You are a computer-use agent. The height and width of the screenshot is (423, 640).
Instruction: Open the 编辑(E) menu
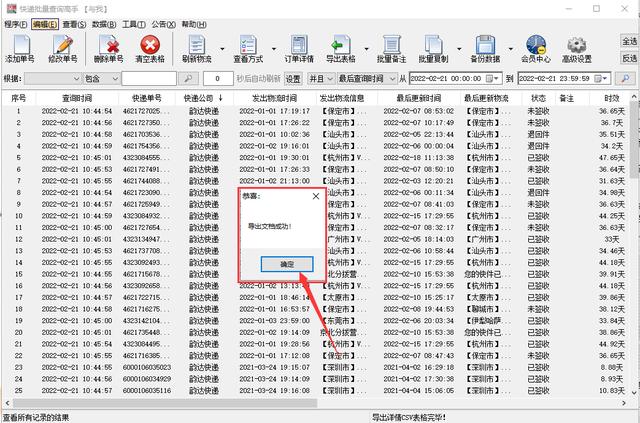(45, 24)
